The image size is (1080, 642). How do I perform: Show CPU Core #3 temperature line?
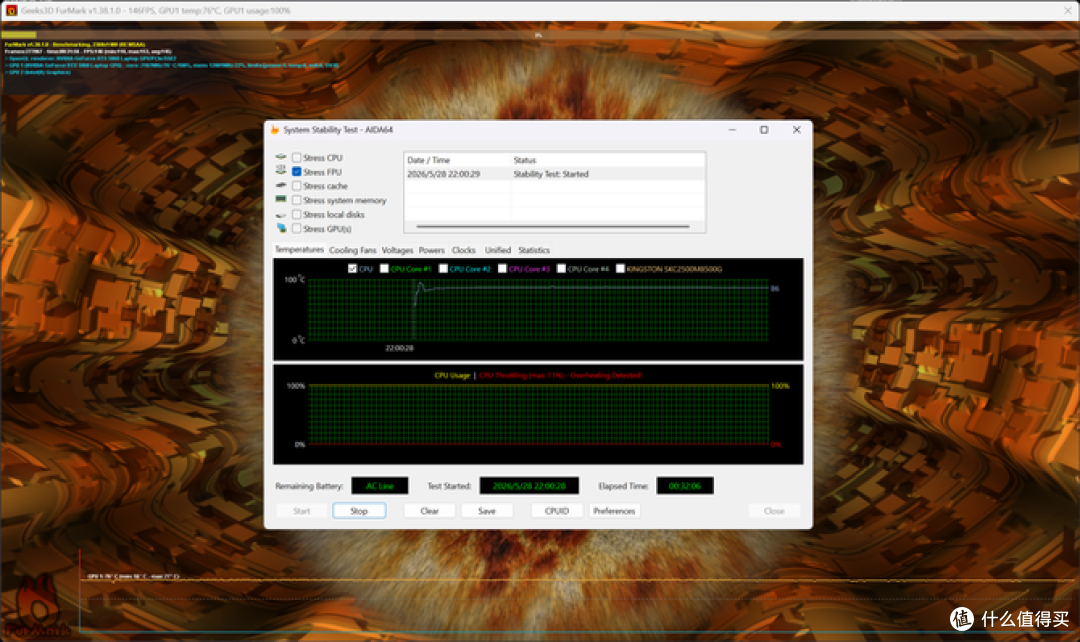point(502,269)
